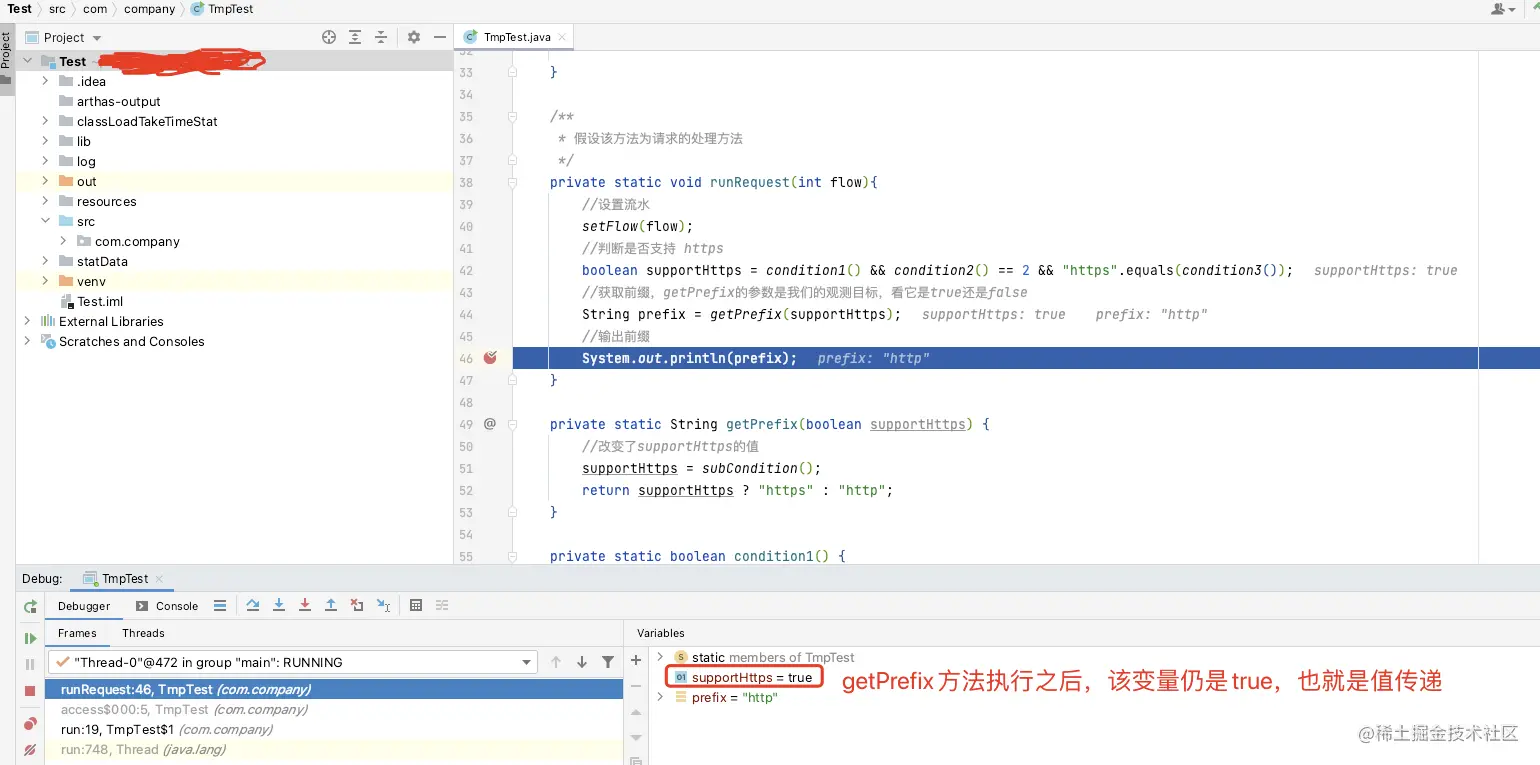Toggle the line 46 breakpoint in gutter

click(490, 358)
